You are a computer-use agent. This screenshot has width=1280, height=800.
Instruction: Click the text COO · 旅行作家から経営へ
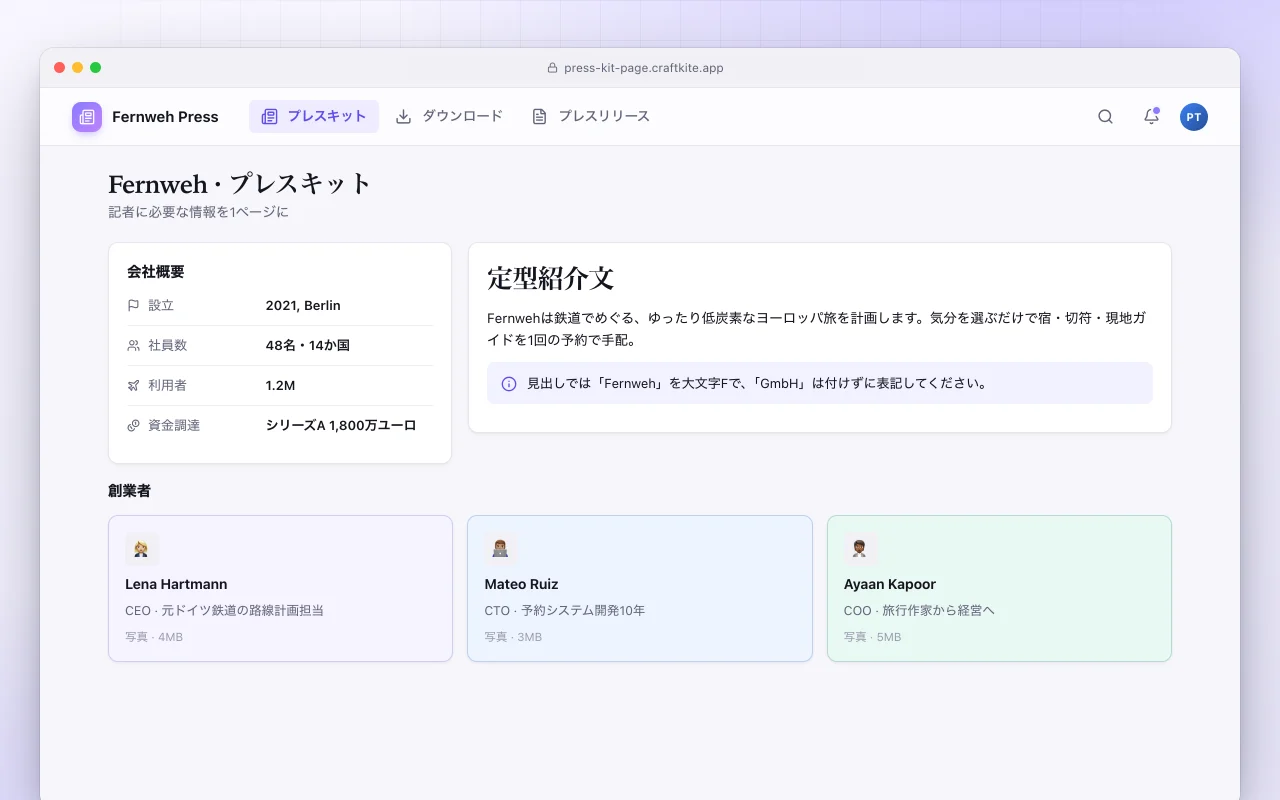pos(919,611)
